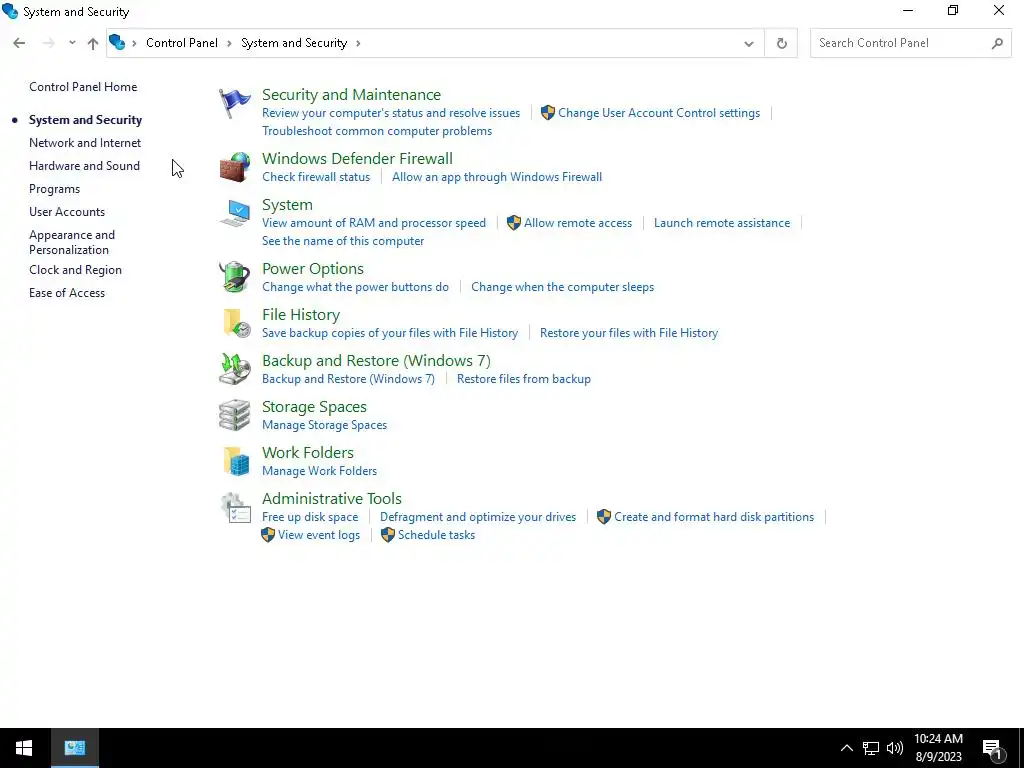This screenshot has height=768, width=1024.
Task: Click Review your computer's status and resolve issues
Action: pos(391,112)
